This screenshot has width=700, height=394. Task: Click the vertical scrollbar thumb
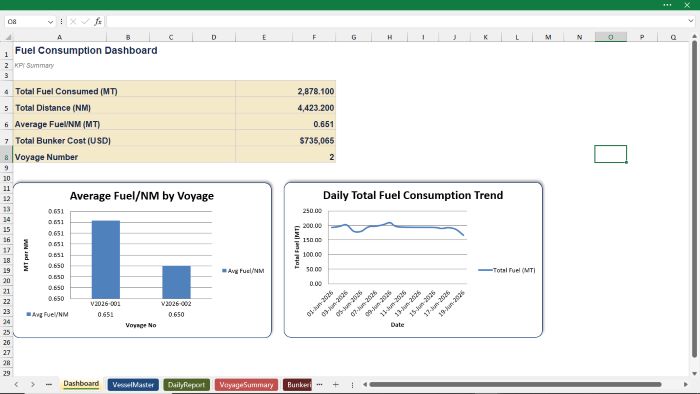pyautogui.click(x=694, y=199)
